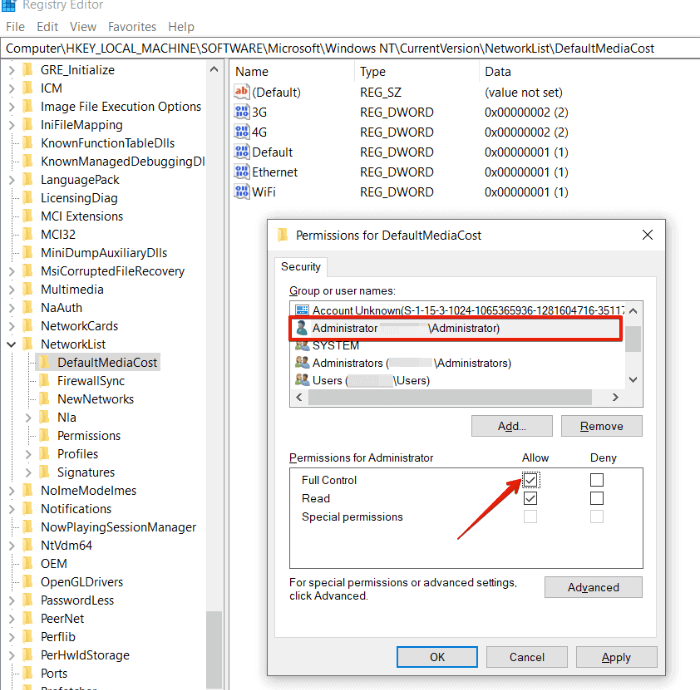Click the WiFi DWORD value icon
The height and width of the screenshot is (690, 700).
click(242, 192)
